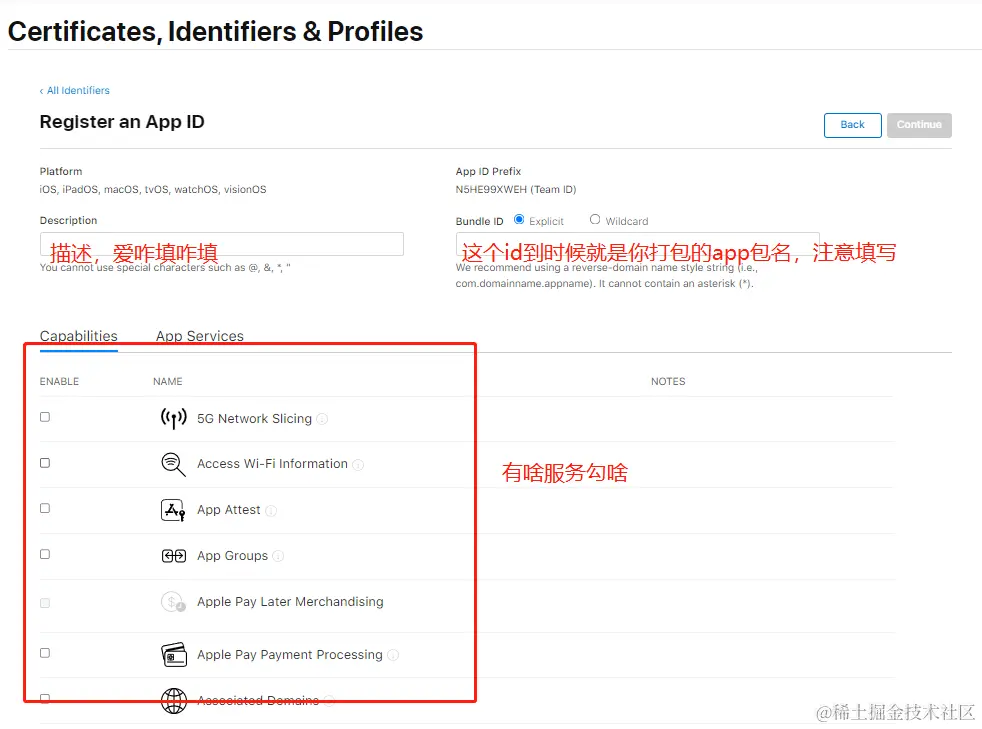
Task: Click the NAME column header
Action: [168, 381]
